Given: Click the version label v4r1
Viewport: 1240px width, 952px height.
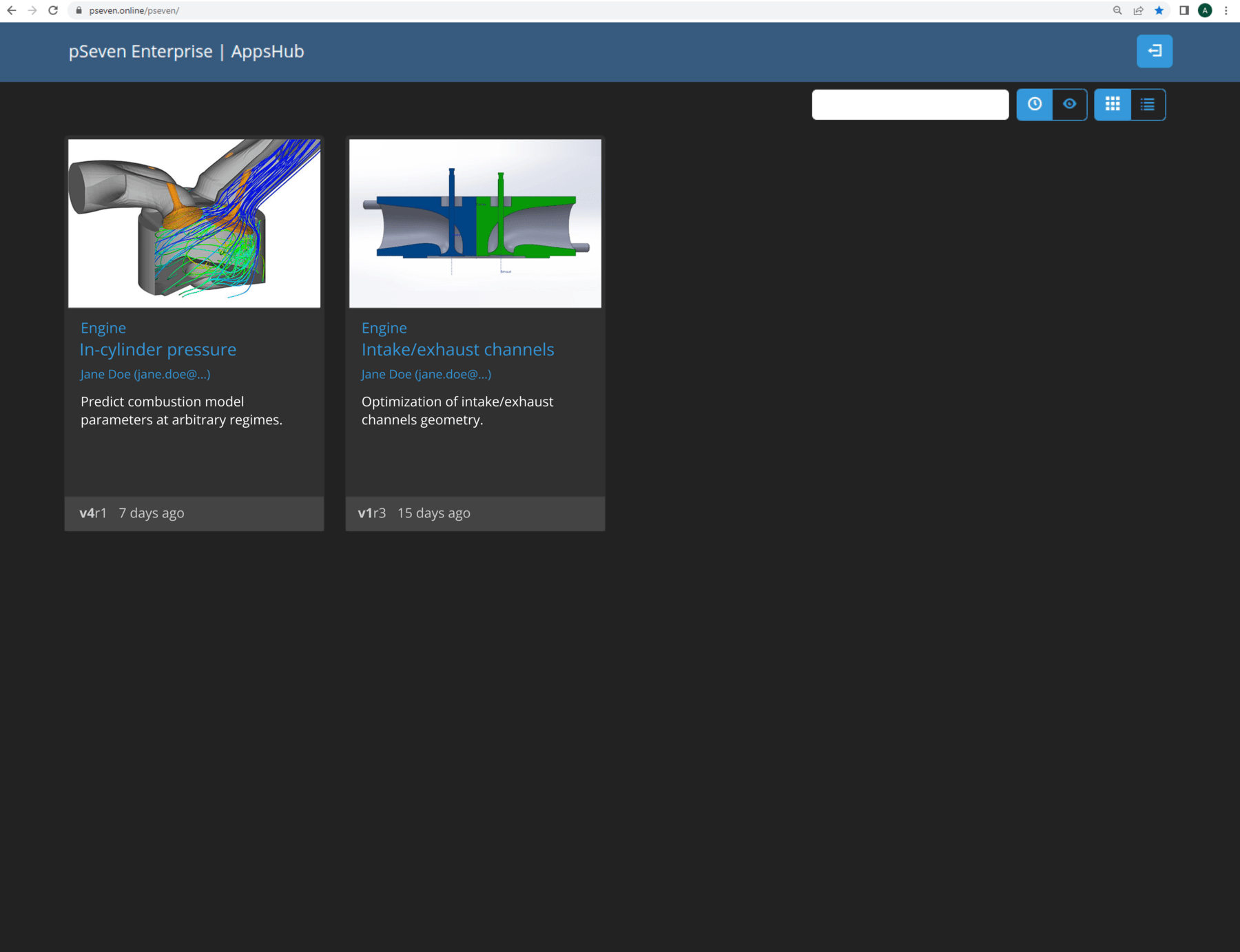Looking at the screenshot, I should coord(93,513).
